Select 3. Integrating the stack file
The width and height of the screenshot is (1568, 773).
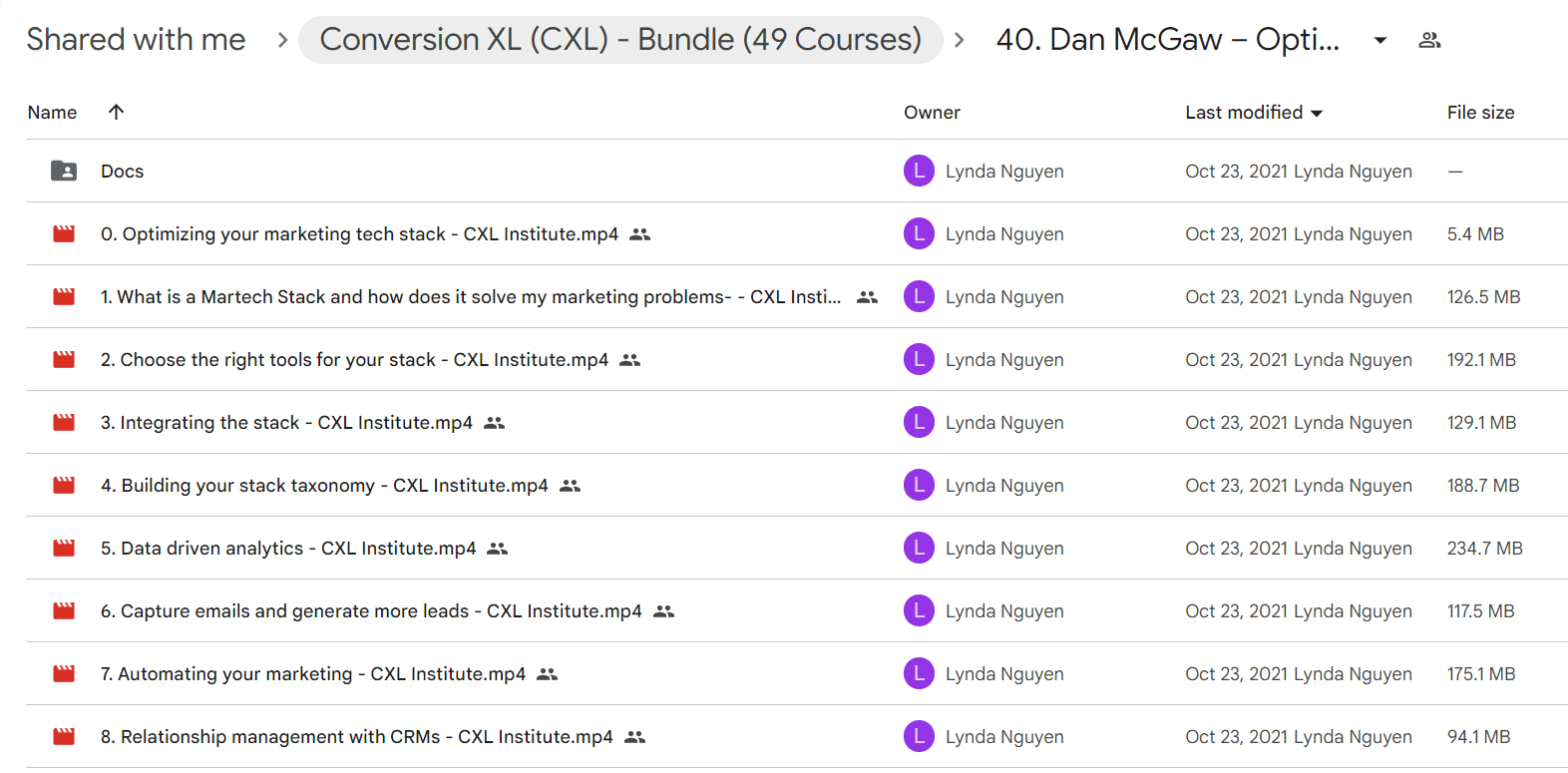286,423
